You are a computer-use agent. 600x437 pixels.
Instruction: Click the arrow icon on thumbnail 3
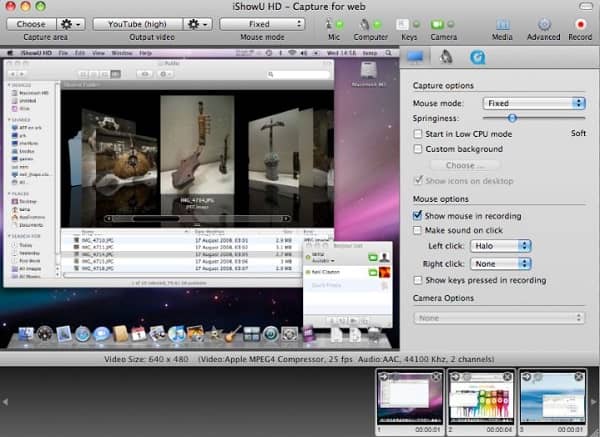[527, 377]
